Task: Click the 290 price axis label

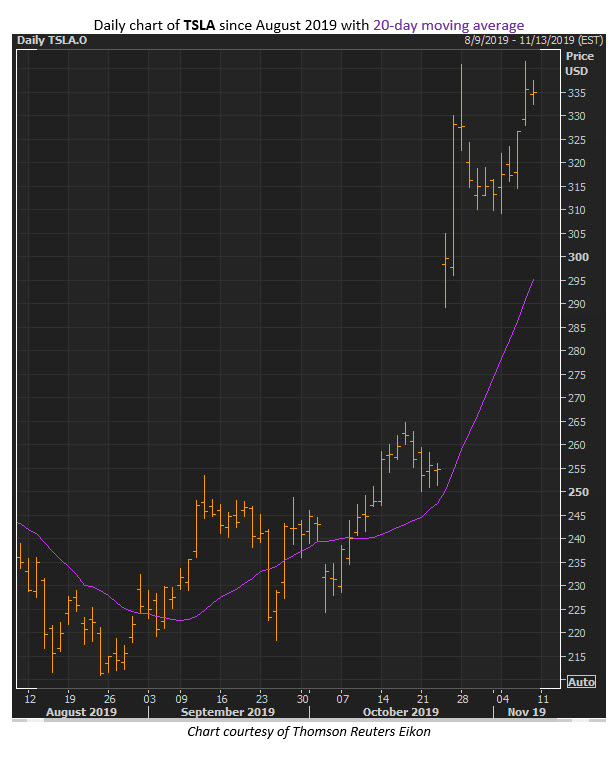Action: click(x=576, y=304)
